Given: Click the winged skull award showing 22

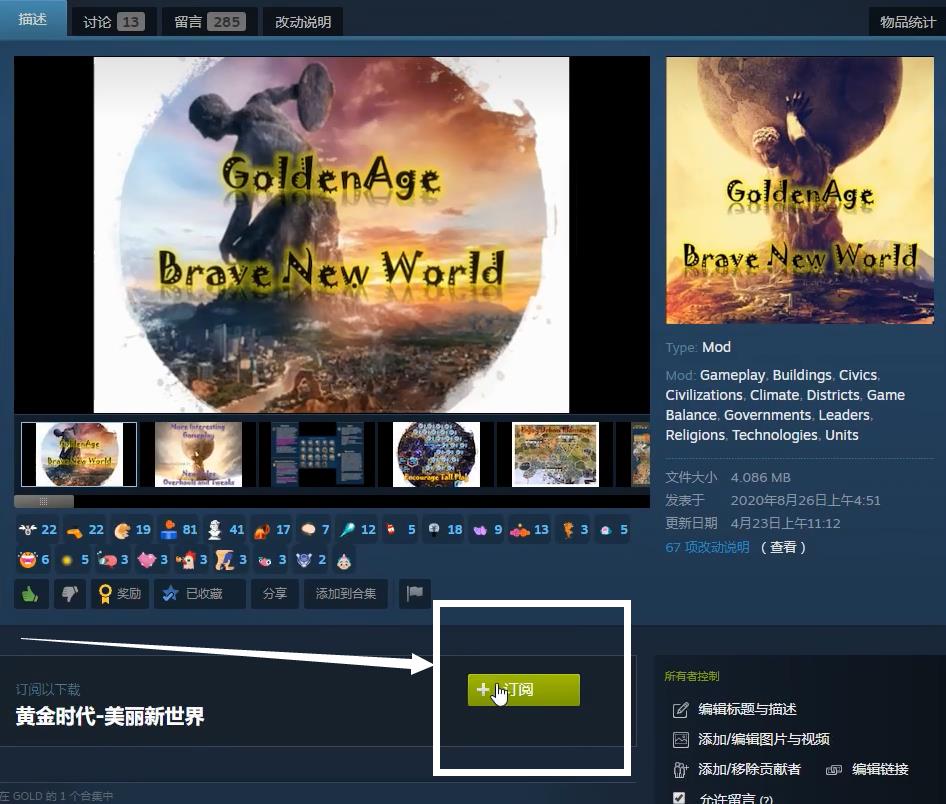Looking at the screenshot, I should coord(37,530).
